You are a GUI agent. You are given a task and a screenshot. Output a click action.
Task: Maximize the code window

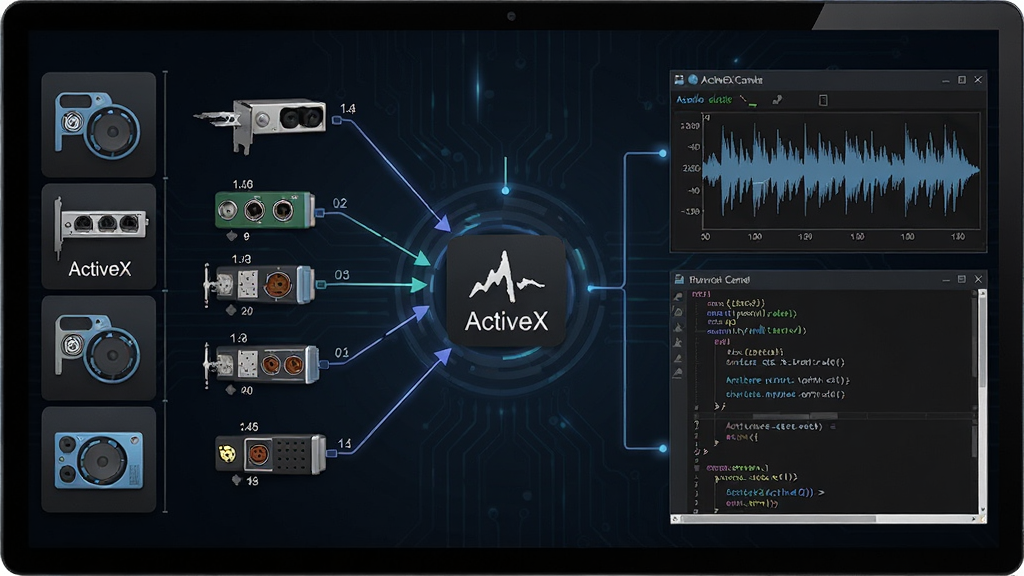pyautogui.click(x=961, y=279)
